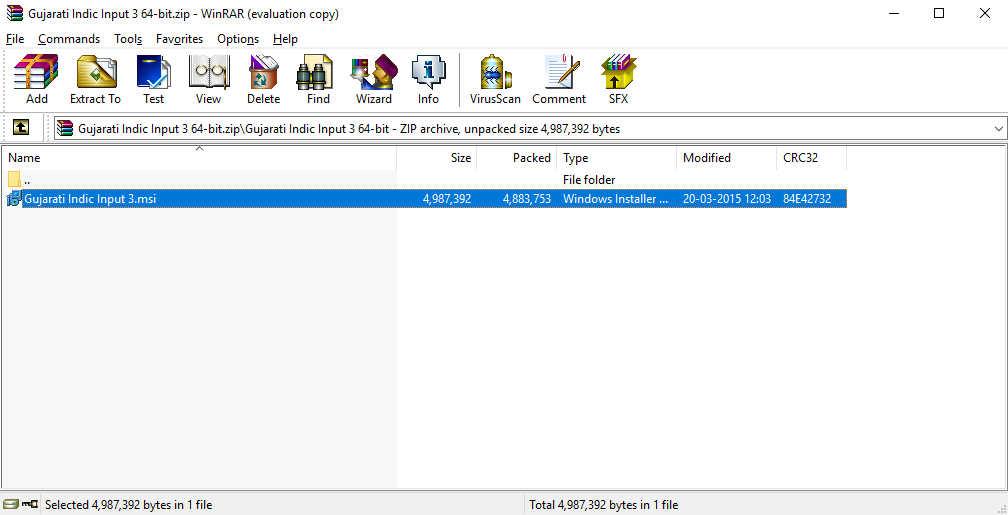Click the Total 4,987,392 bytes status text
Screen dimensions: 1008x515
tap(604, 505)
